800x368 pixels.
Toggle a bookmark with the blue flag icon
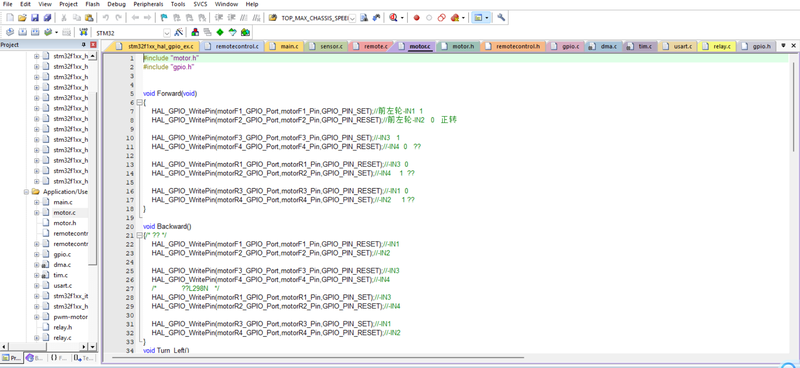[x=164, y=17]
